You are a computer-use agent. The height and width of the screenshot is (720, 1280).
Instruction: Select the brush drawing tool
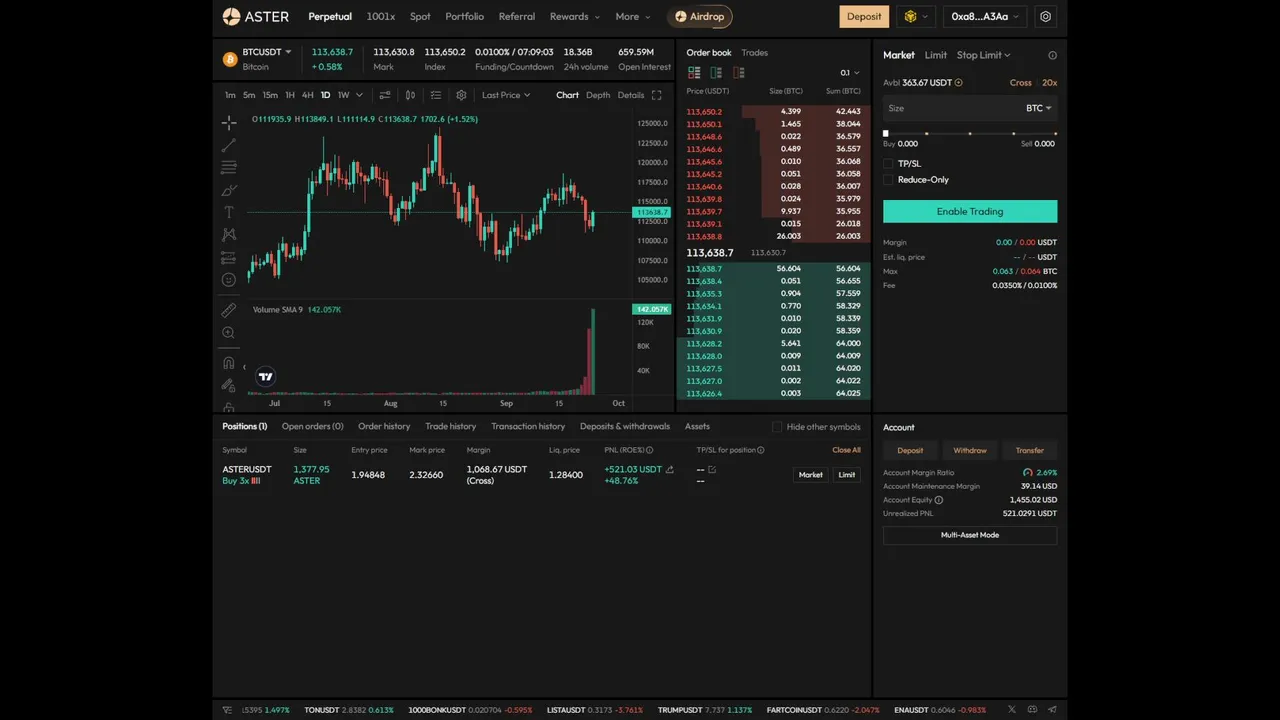pos(229,190)
